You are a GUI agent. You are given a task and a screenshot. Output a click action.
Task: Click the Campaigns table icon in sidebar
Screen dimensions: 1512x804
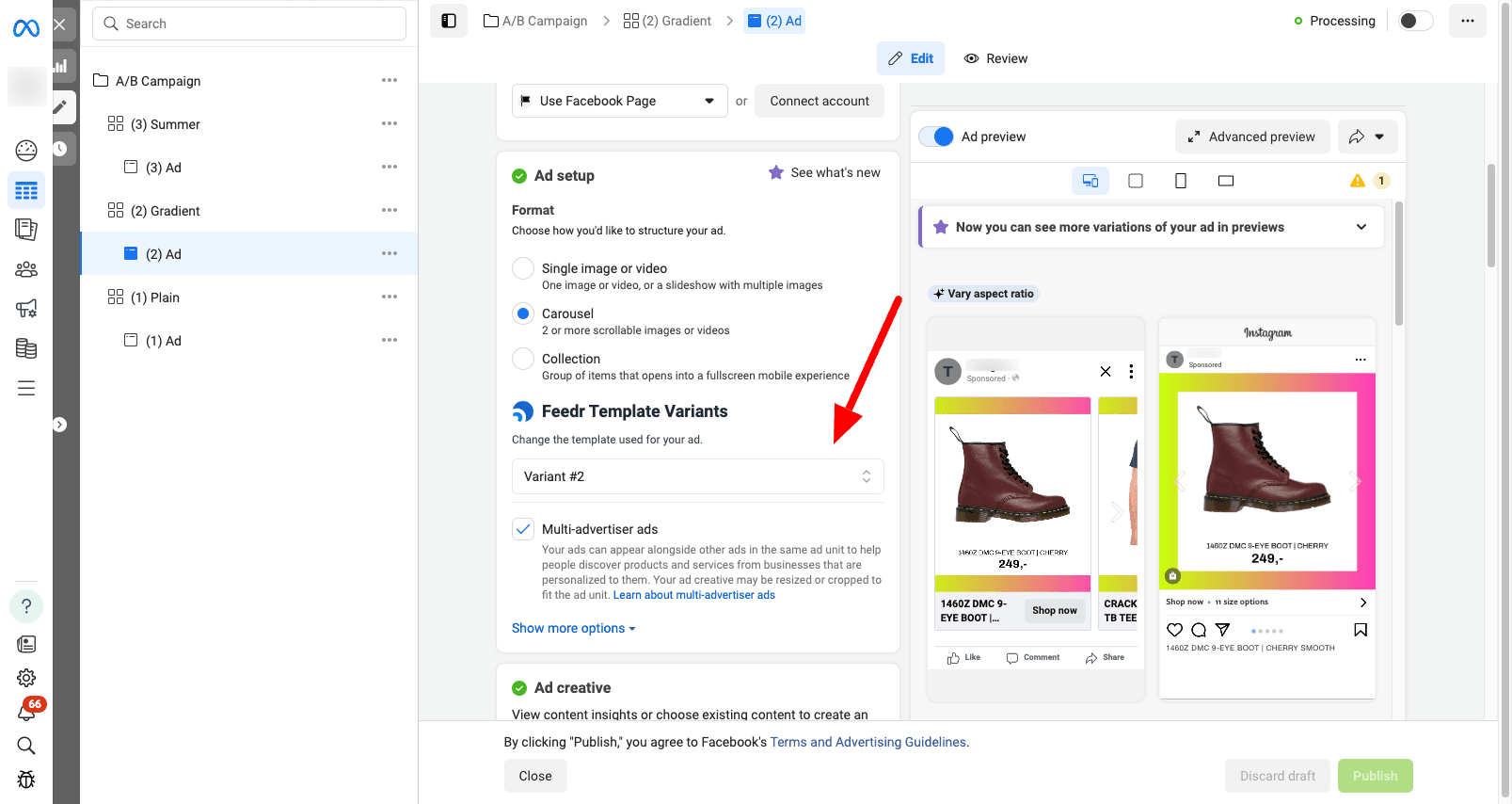coord(26,191)
